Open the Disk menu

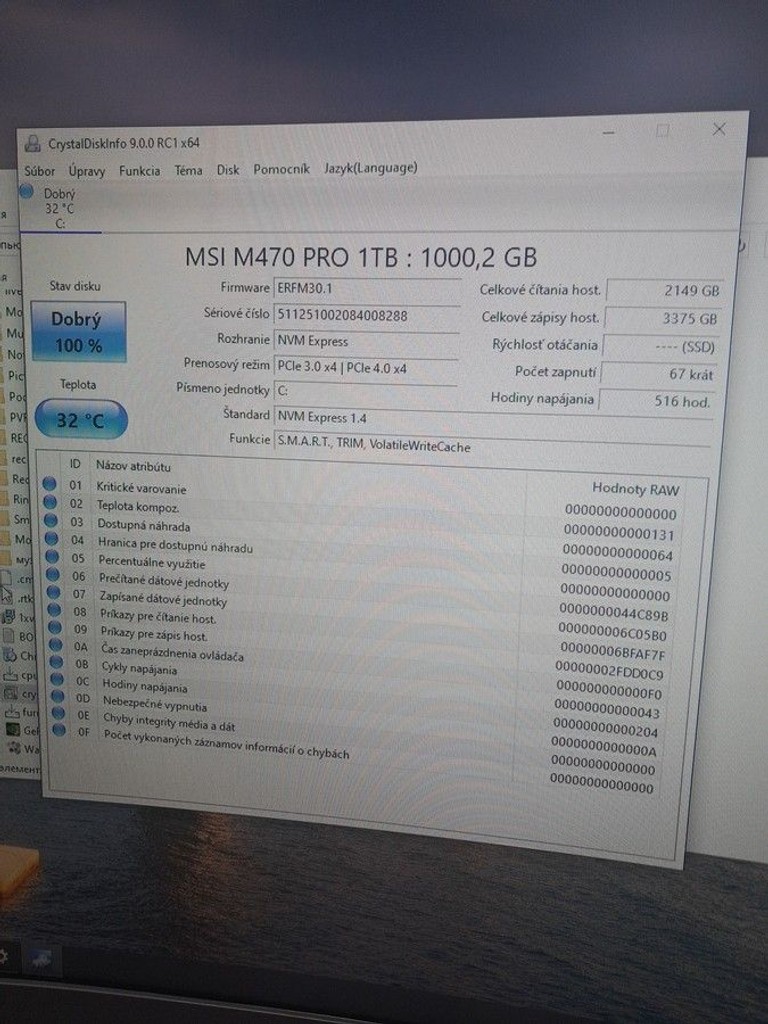click(228, 170)
